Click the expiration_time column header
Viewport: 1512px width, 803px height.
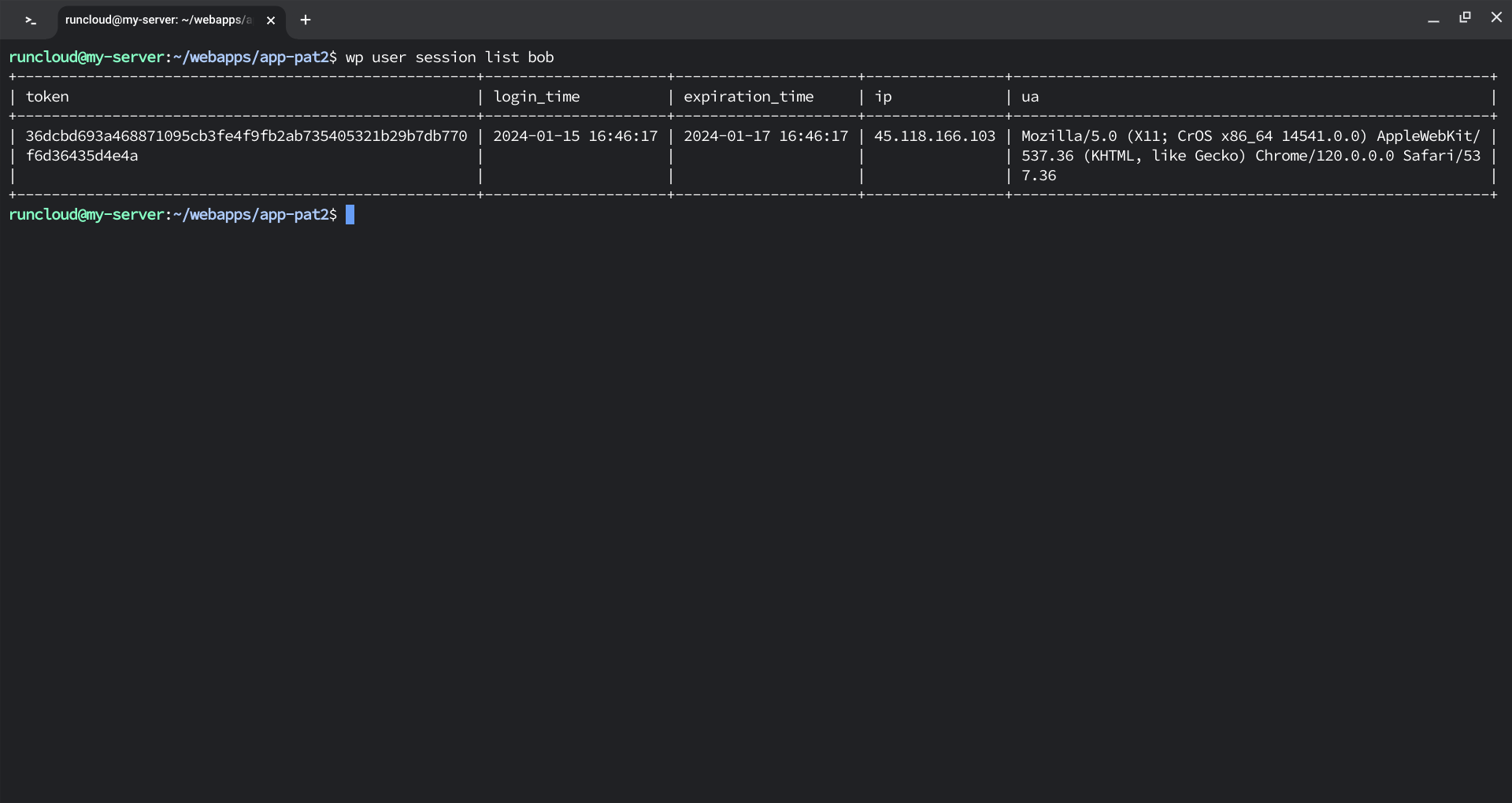(x=748, y=96)
